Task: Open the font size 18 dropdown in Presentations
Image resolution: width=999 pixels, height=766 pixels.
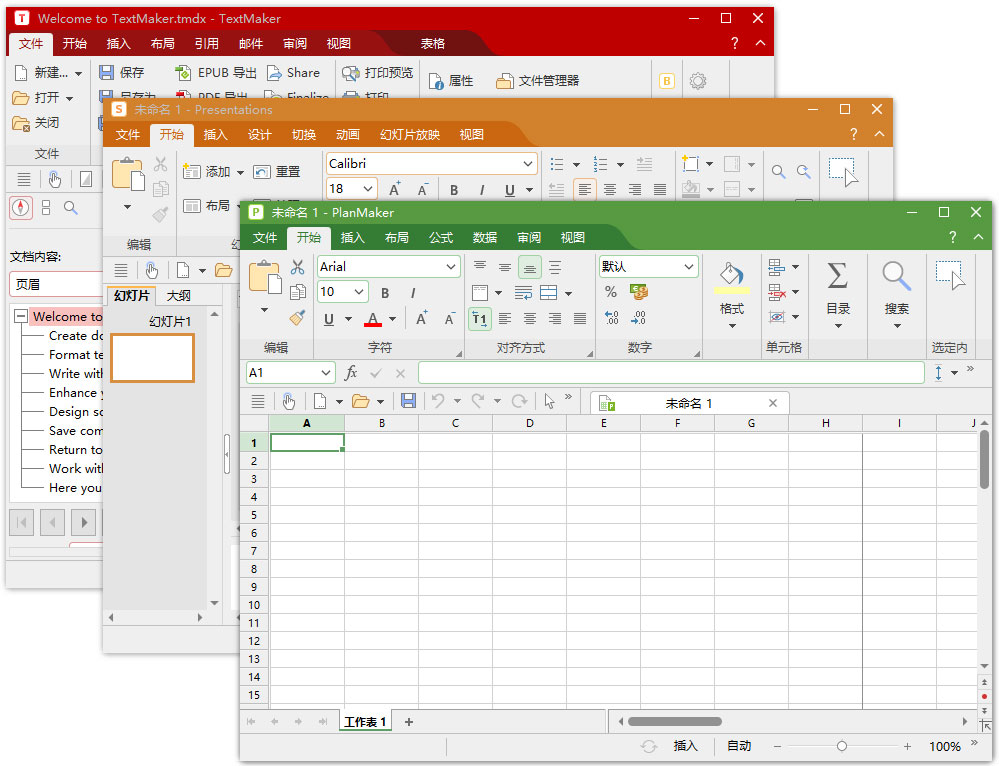Action: pyautogui.click(x=368, y=189)
